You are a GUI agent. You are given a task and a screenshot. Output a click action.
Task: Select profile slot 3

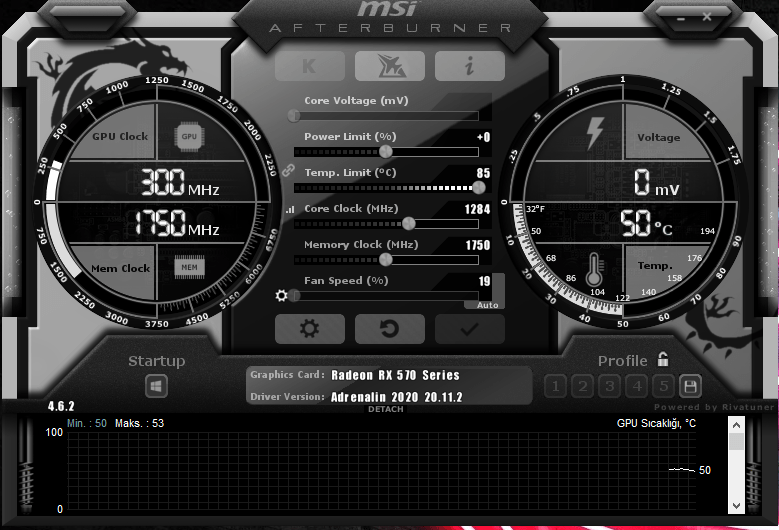coord(610,386)
